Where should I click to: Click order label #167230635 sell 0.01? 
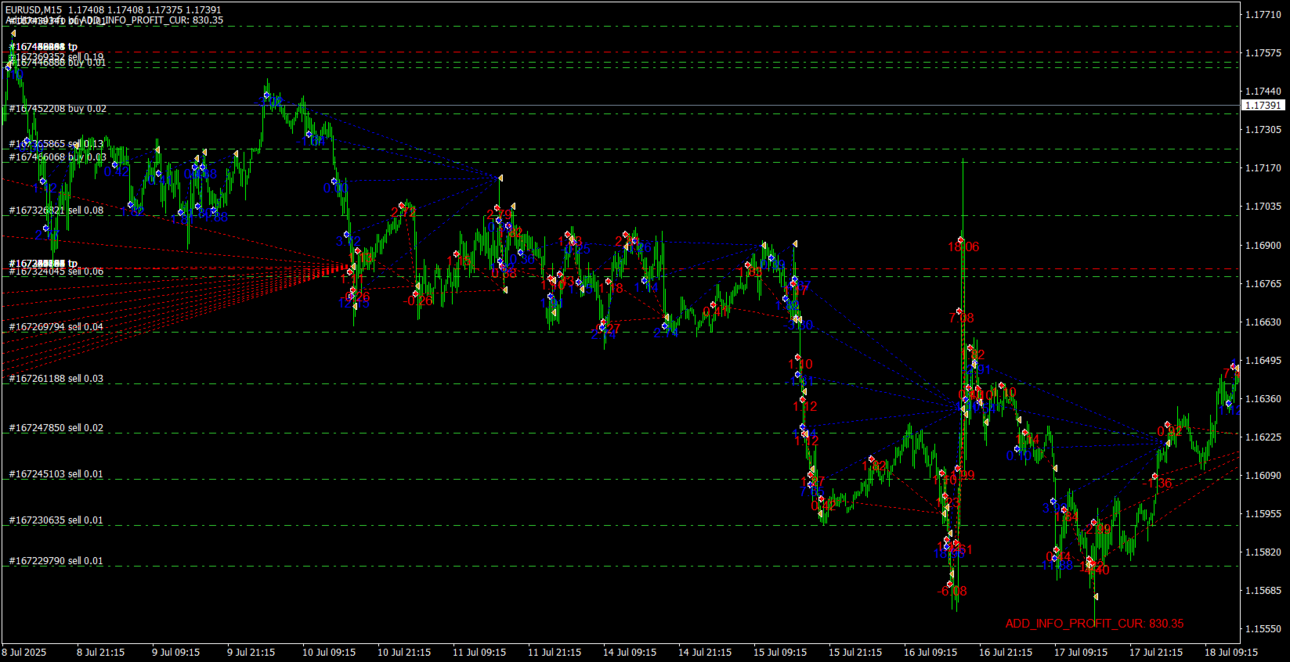(56, 520)
